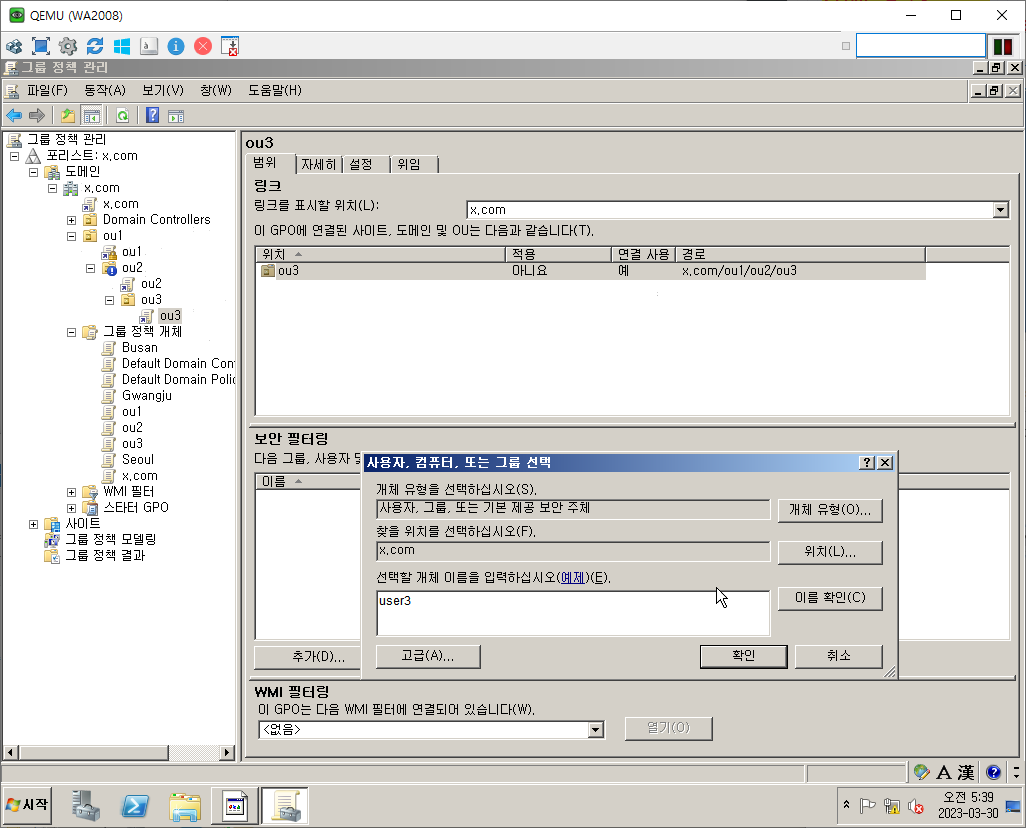Click the 위치(L)... button
This screenshot has width=1026, height=828.
click(x=830, y=552)
